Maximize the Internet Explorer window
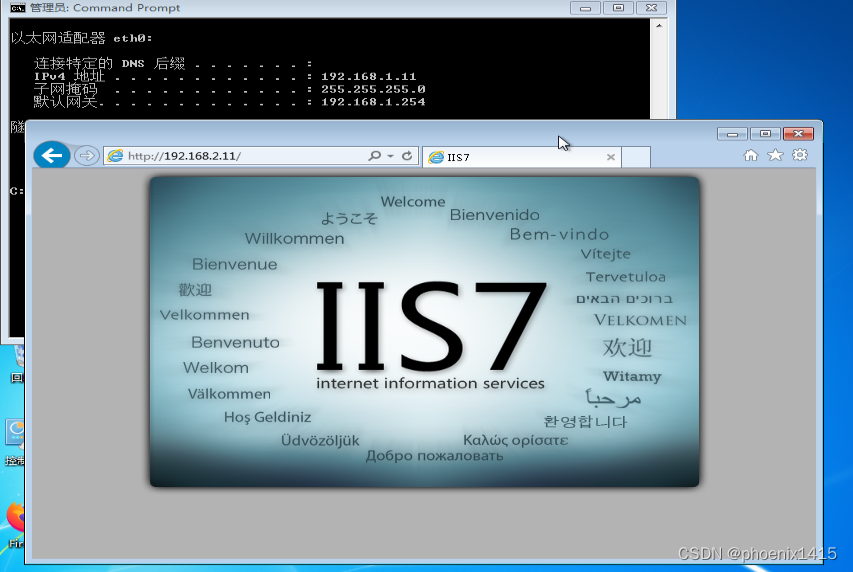The image size is (853, 572). point(765,134)
